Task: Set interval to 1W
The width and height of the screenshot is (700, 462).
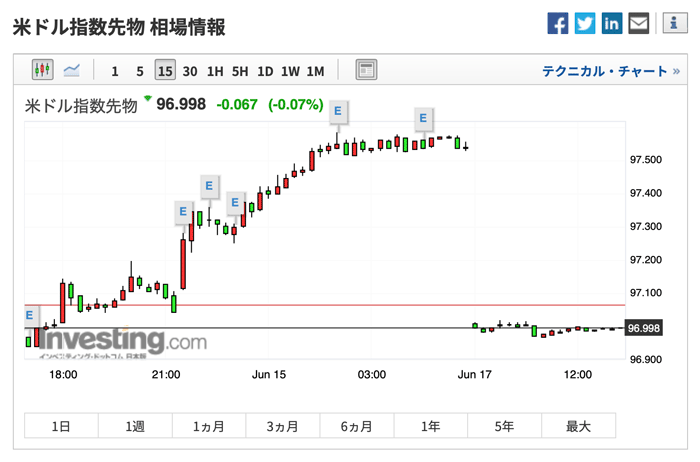Action: point(290,71)
